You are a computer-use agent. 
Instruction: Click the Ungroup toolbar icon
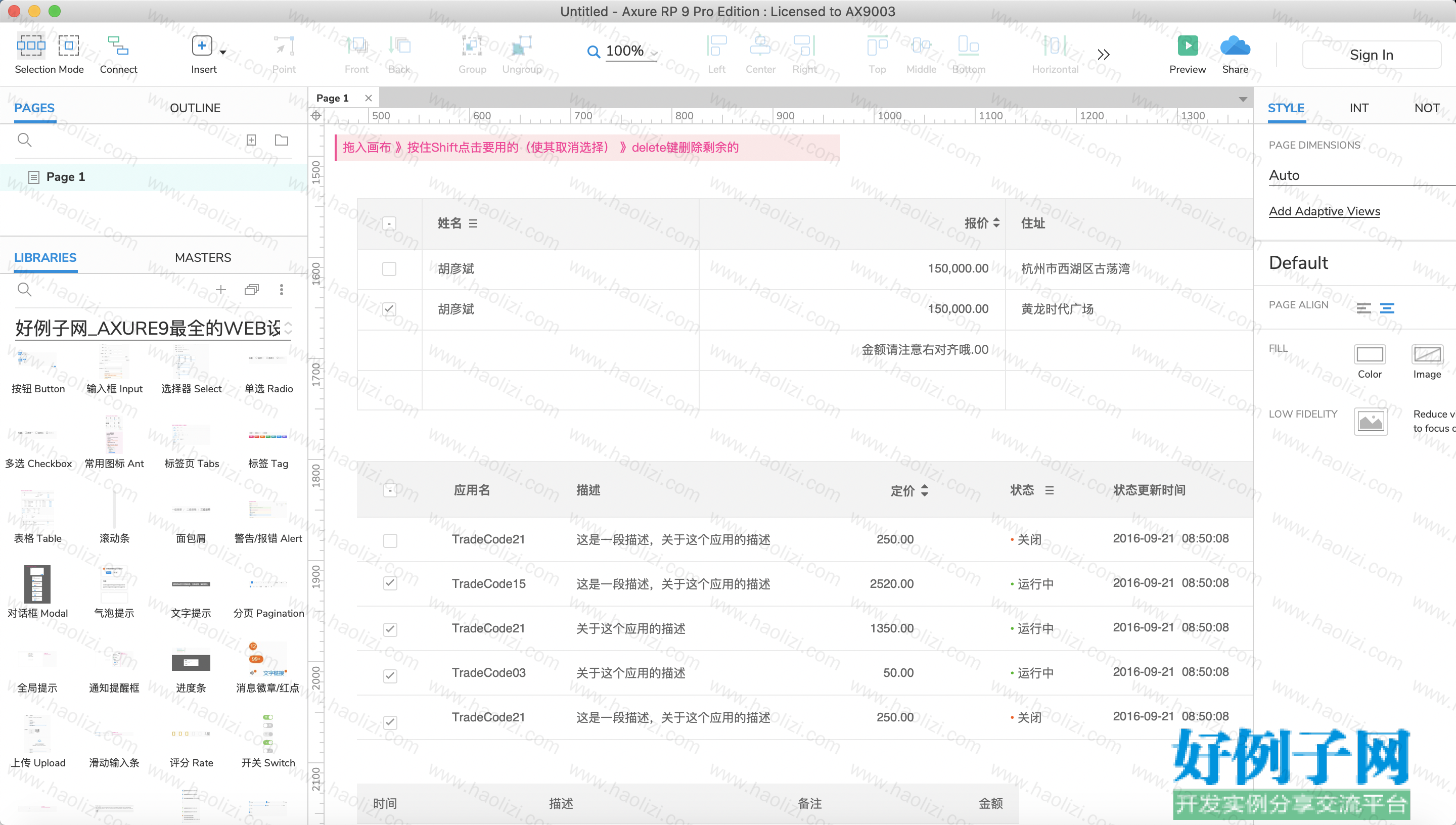522,46
